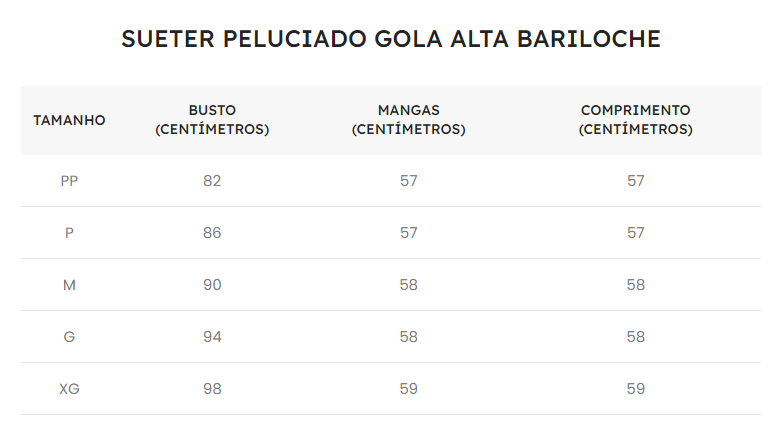Select the G size row label
The width and height of the screenshot is (779, 433).
[x=70, y=337]
